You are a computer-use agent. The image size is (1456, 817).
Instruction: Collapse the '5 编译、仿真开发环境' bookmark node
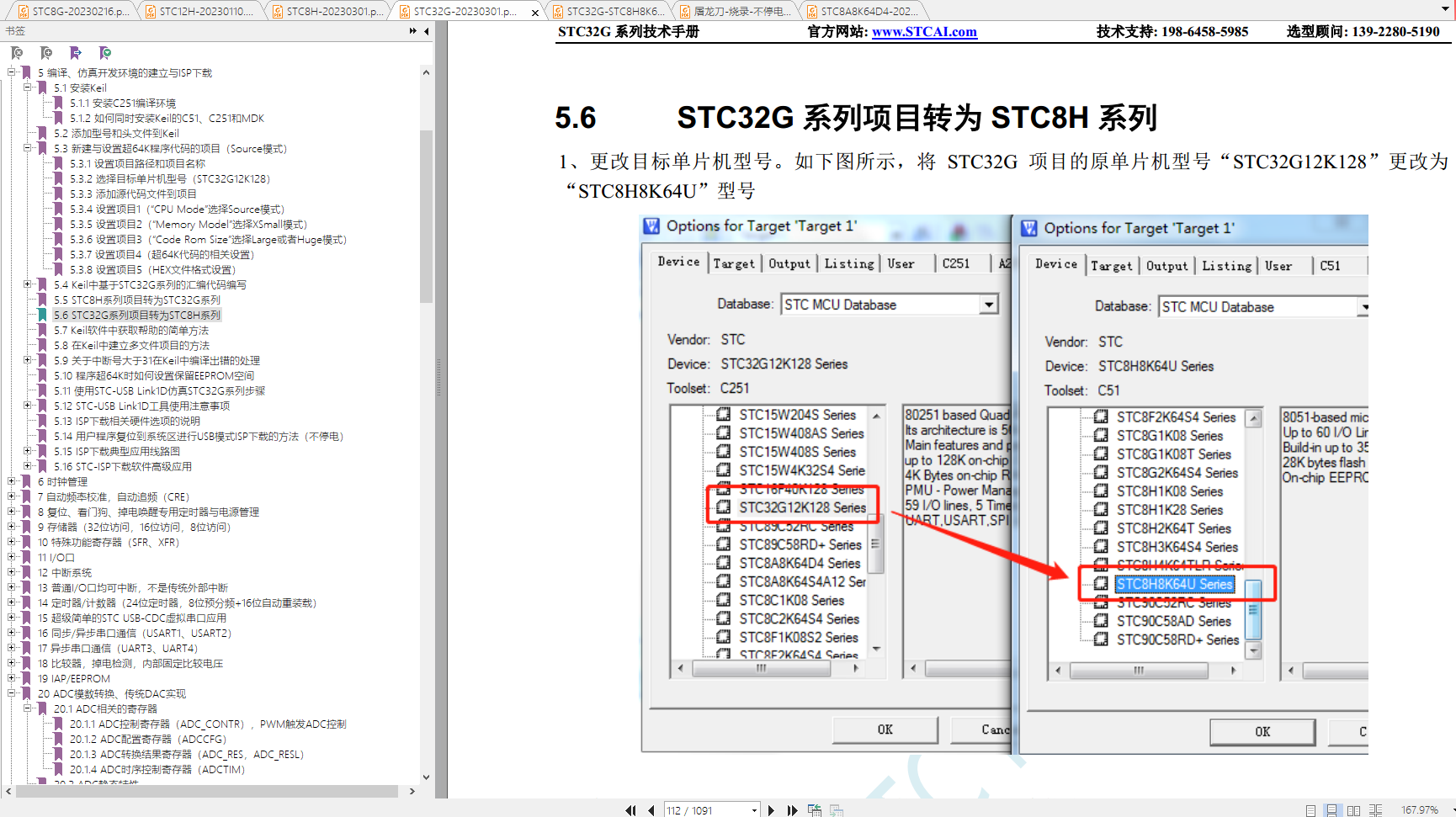pyautogui.click(x=12, y=73)
